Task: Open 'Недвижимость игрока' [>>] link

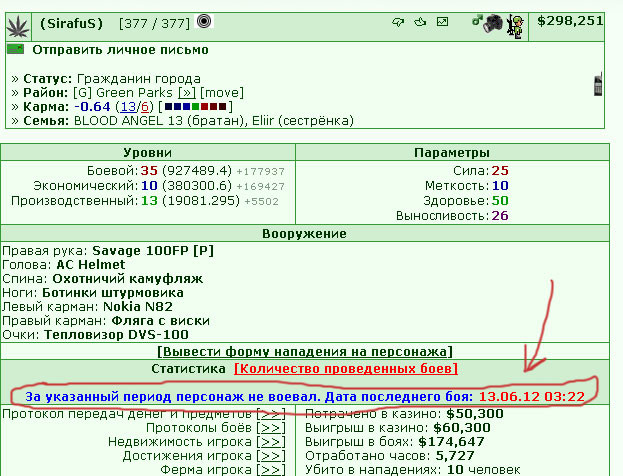Action: [271, 442]
